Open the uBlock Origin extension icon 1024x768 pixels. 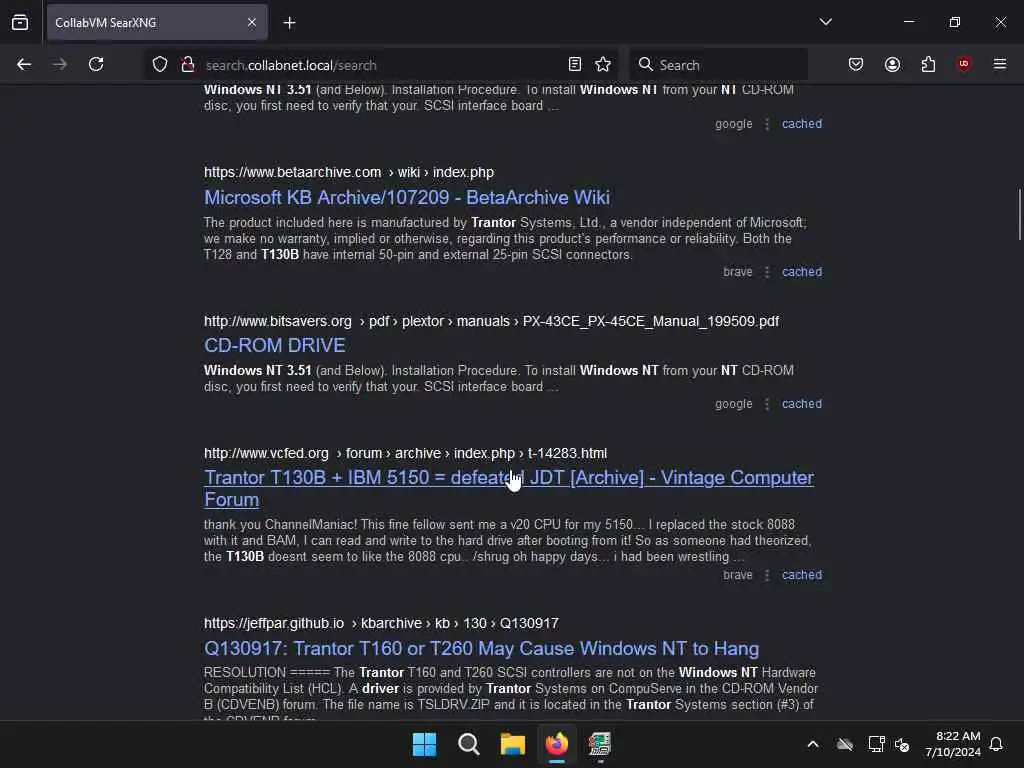tap(963, 64)
